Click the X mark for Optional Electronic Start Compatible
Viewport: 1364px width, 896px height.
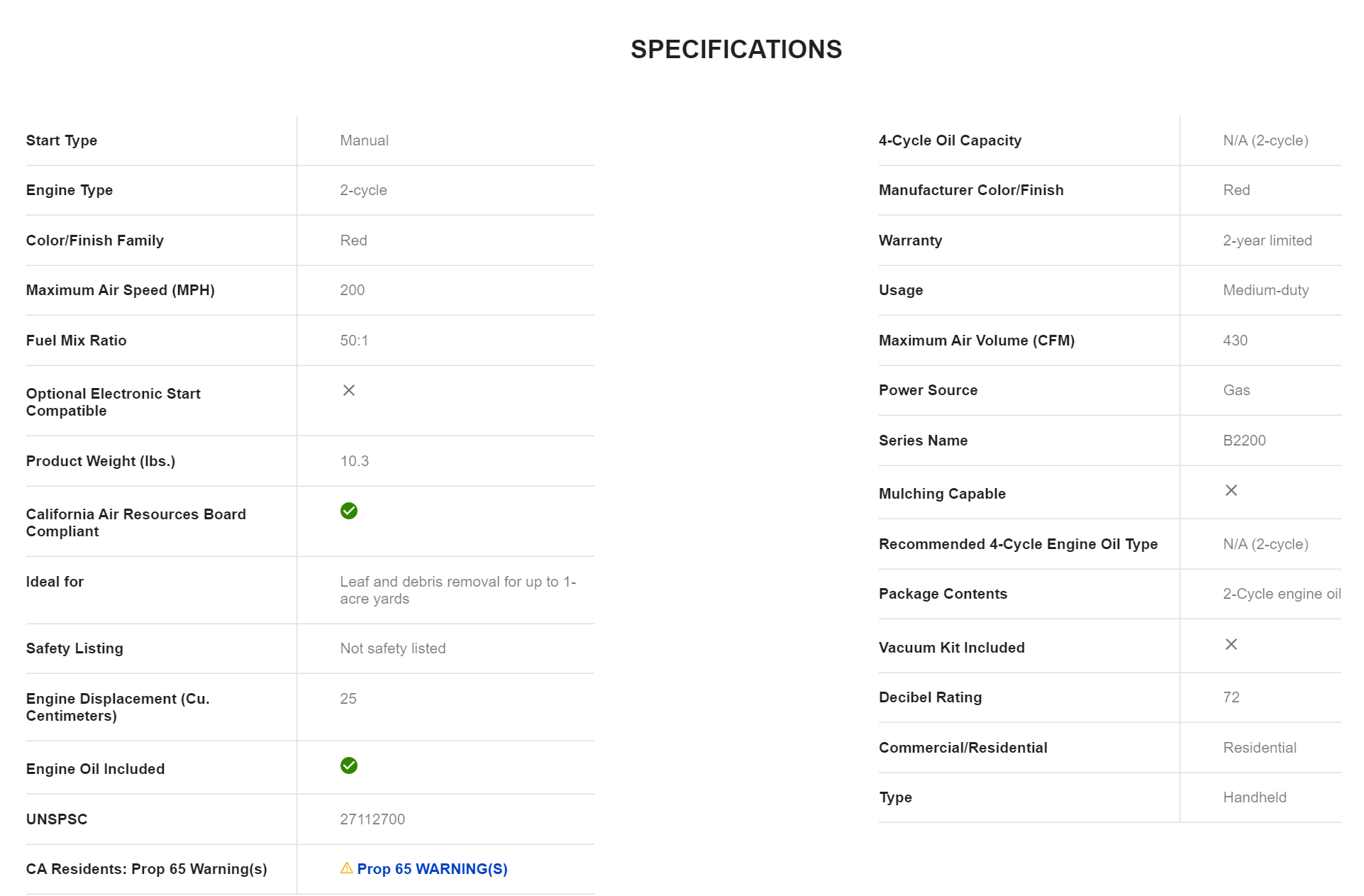[348, 390]
